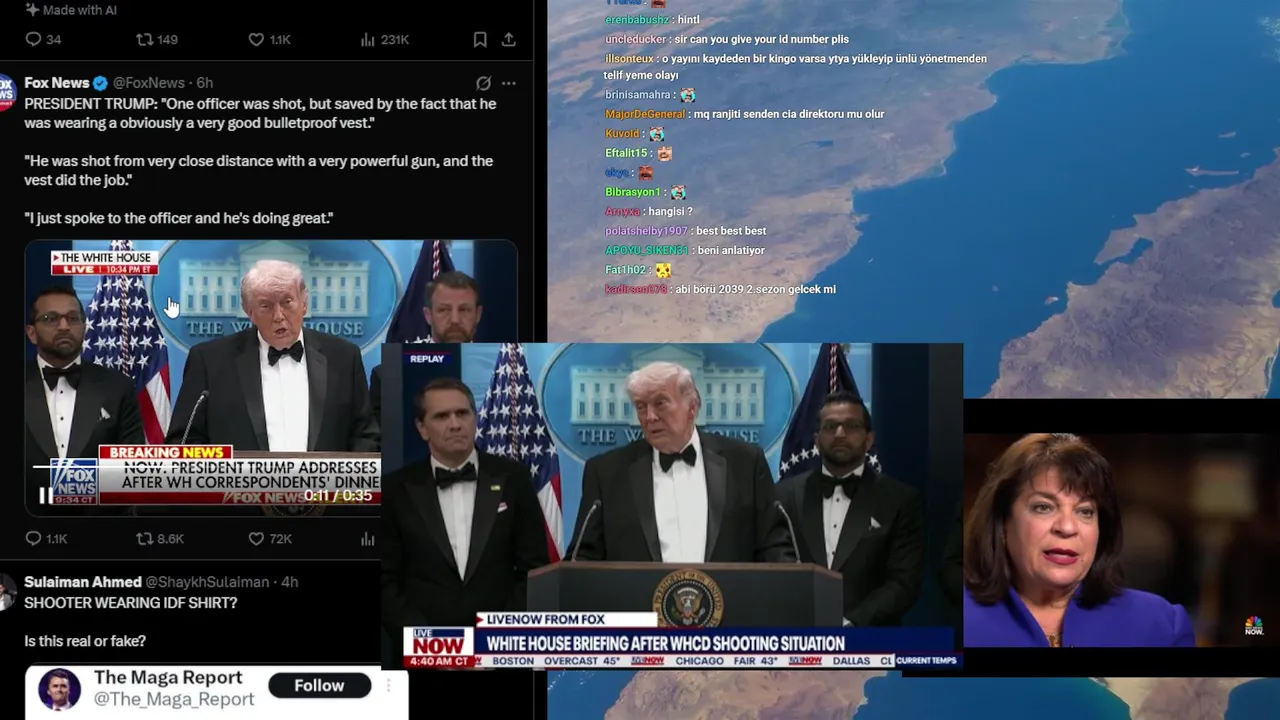Select the LiveNOW White House briefing video overlay
This screenshot has height=720, width=1280.
(672, 507)
